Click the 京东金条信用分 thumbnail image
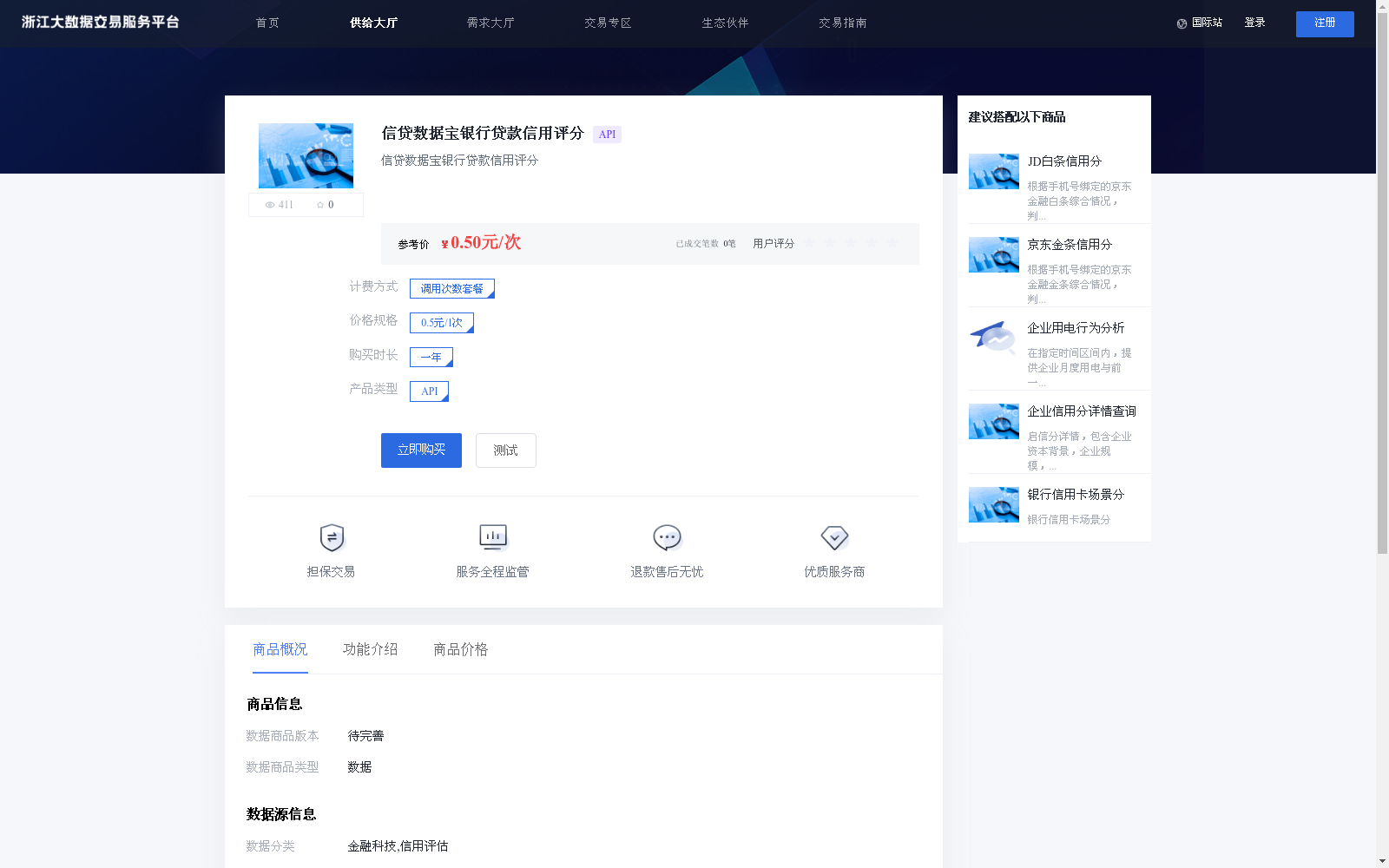 click(994, 254)
